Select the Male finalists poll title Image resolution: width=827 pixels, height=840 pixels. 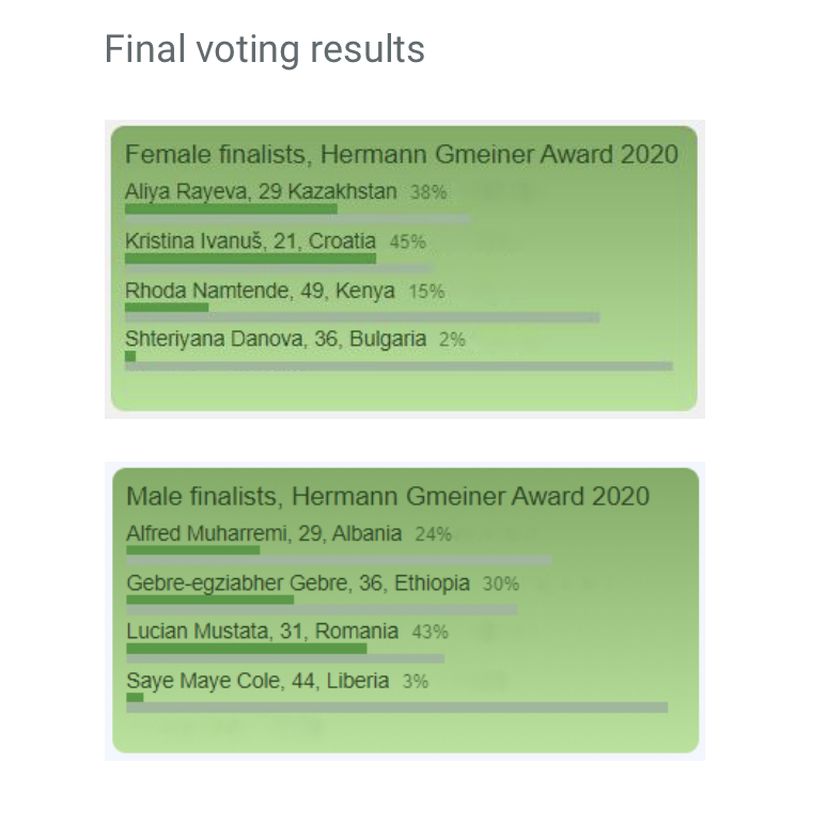click(x=387, y=496)
